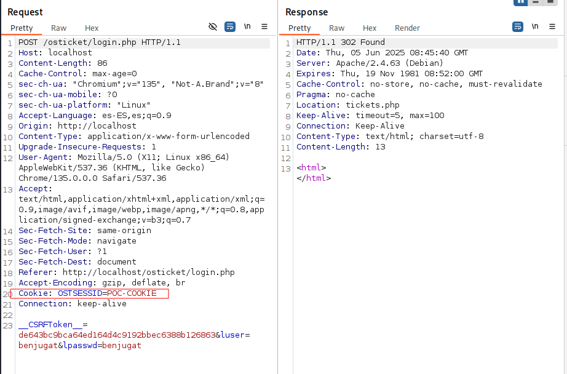The image size is (567, 374).
Task: Click the Pragma: no-cache header
Action: click(336, 95)
